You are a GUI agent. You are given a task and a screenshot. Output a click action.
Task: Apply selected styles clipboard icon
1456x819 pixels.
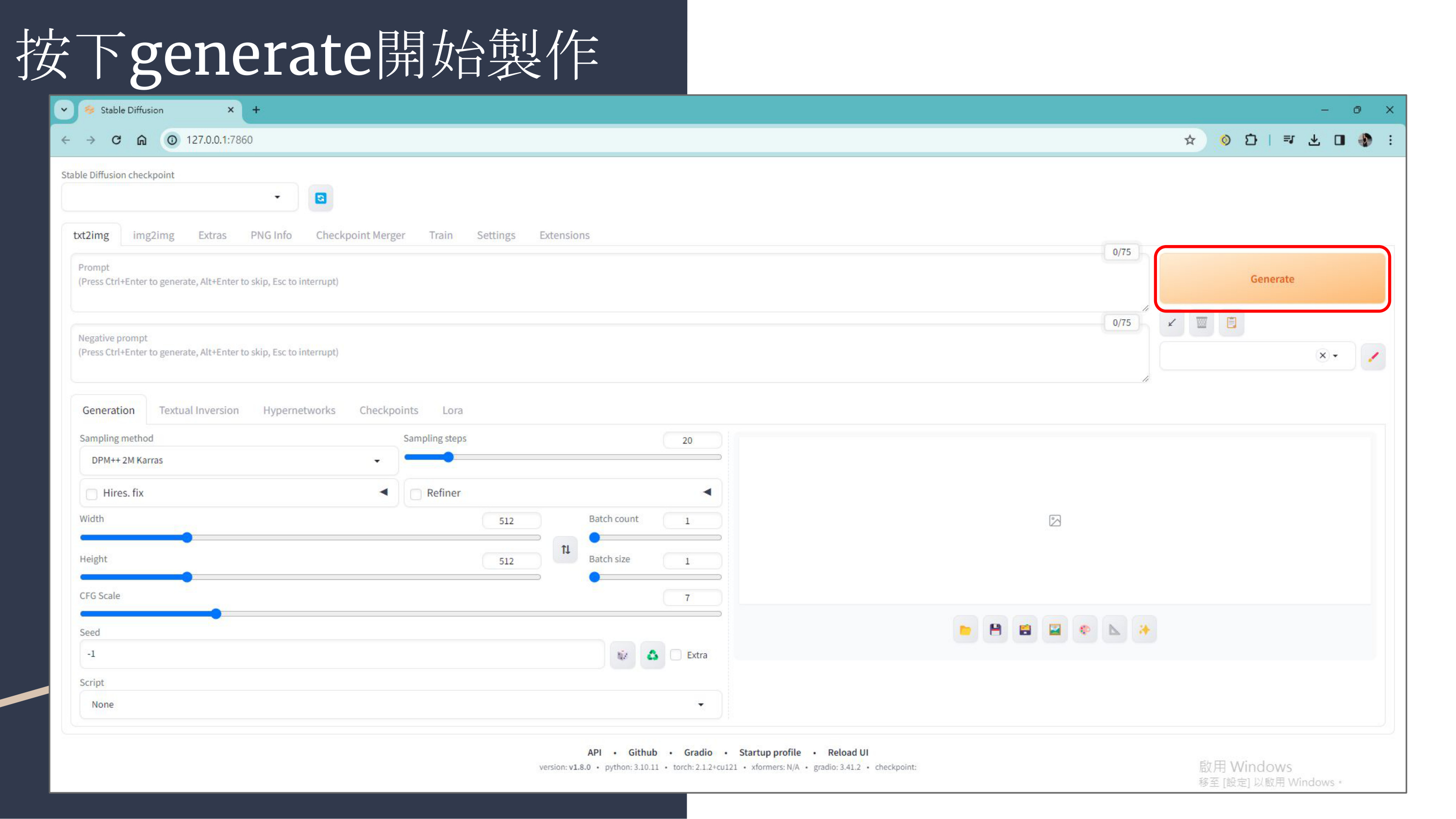click(x=1231, y=323)
